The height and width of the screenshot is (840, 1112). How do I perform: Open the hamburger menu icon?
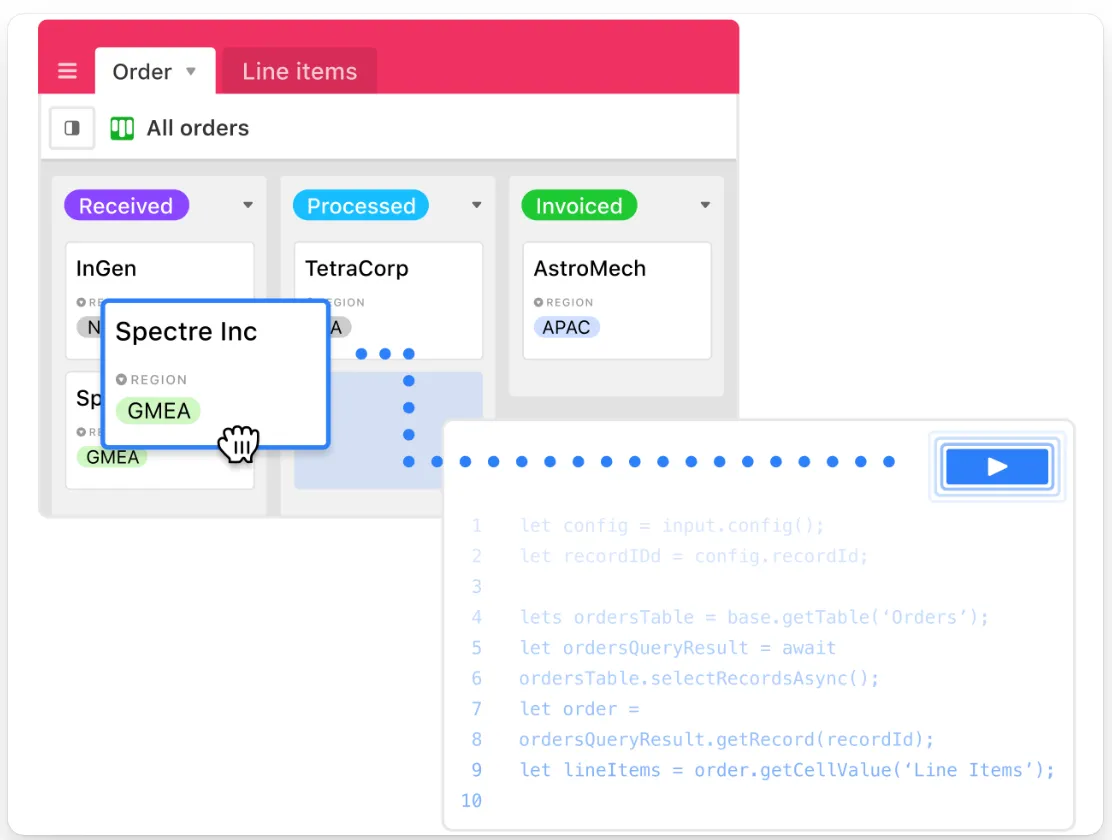67,71
